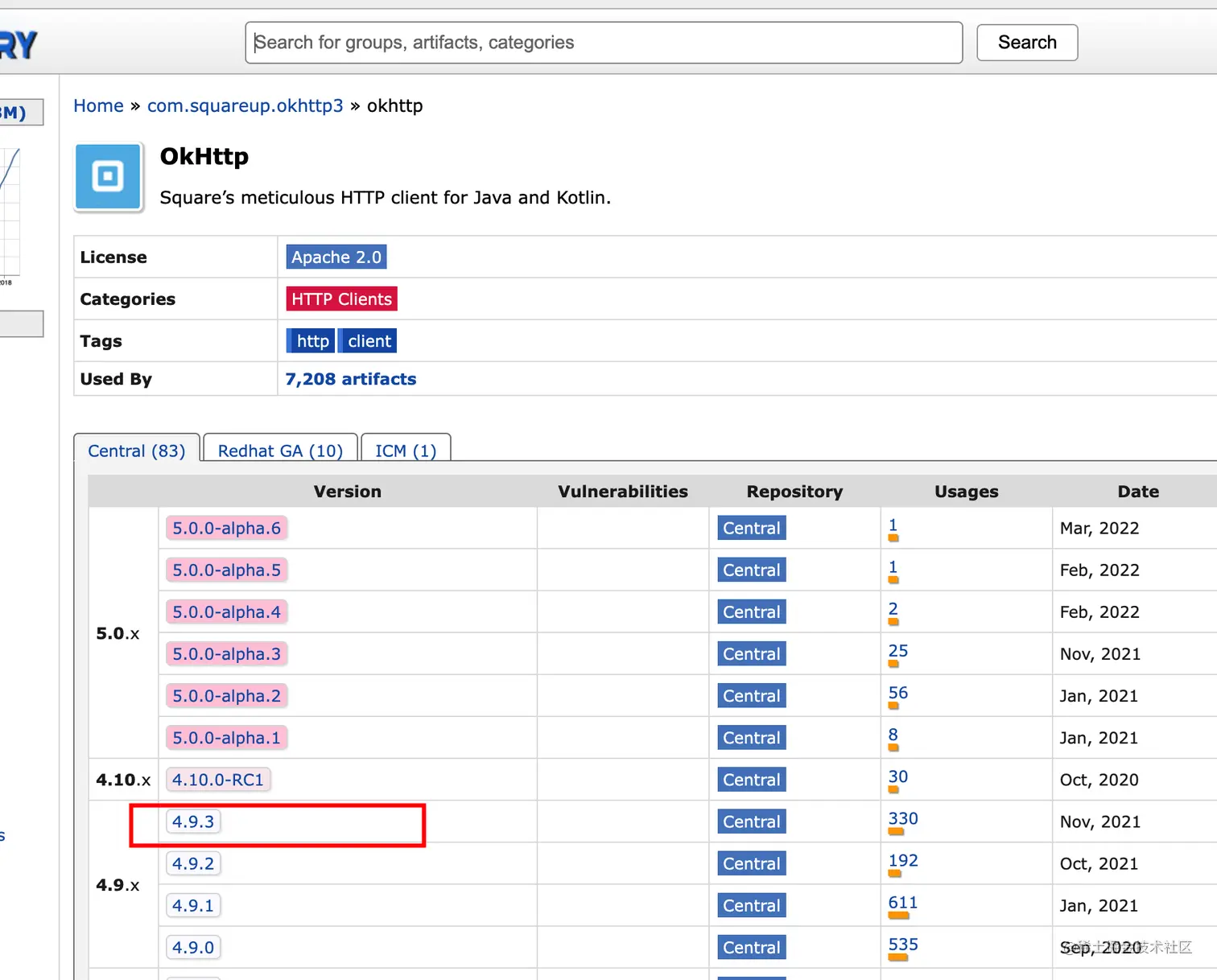
Task: Switch to the ICM (1) tab
Action: pos(406,451)
